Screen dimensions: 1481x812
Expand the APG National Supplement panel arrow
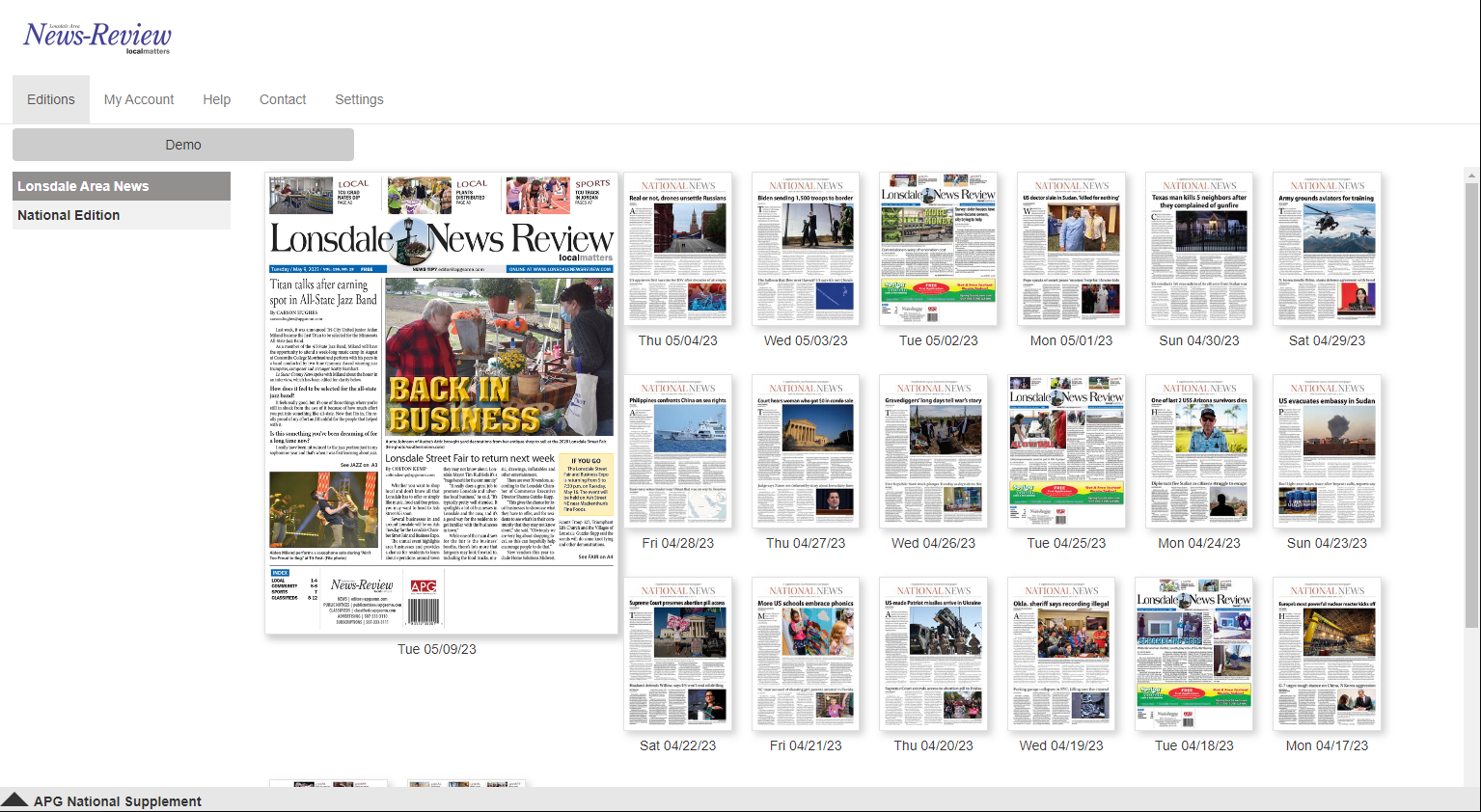(x=14, y=799)
